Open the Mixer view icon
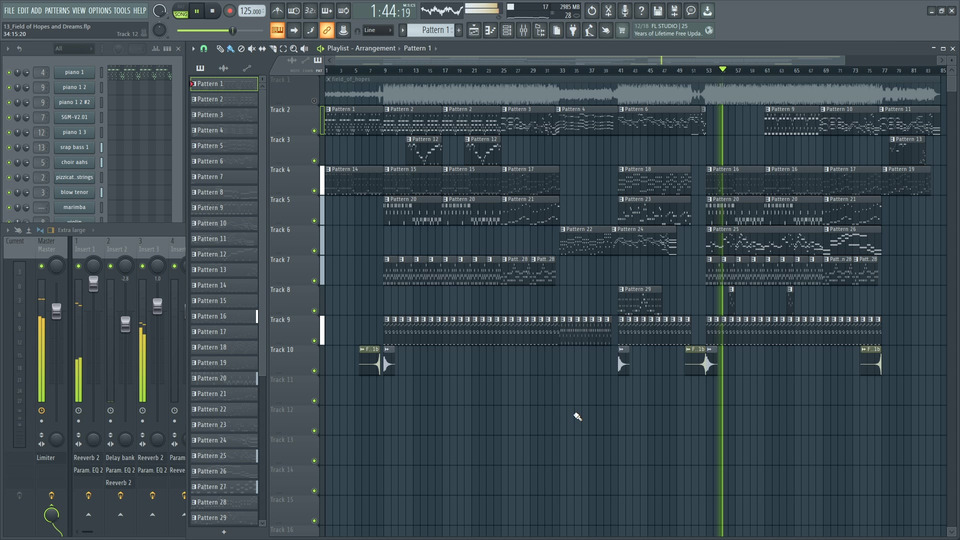The width and height of the screenshot is (960, 540). [523, 31]
